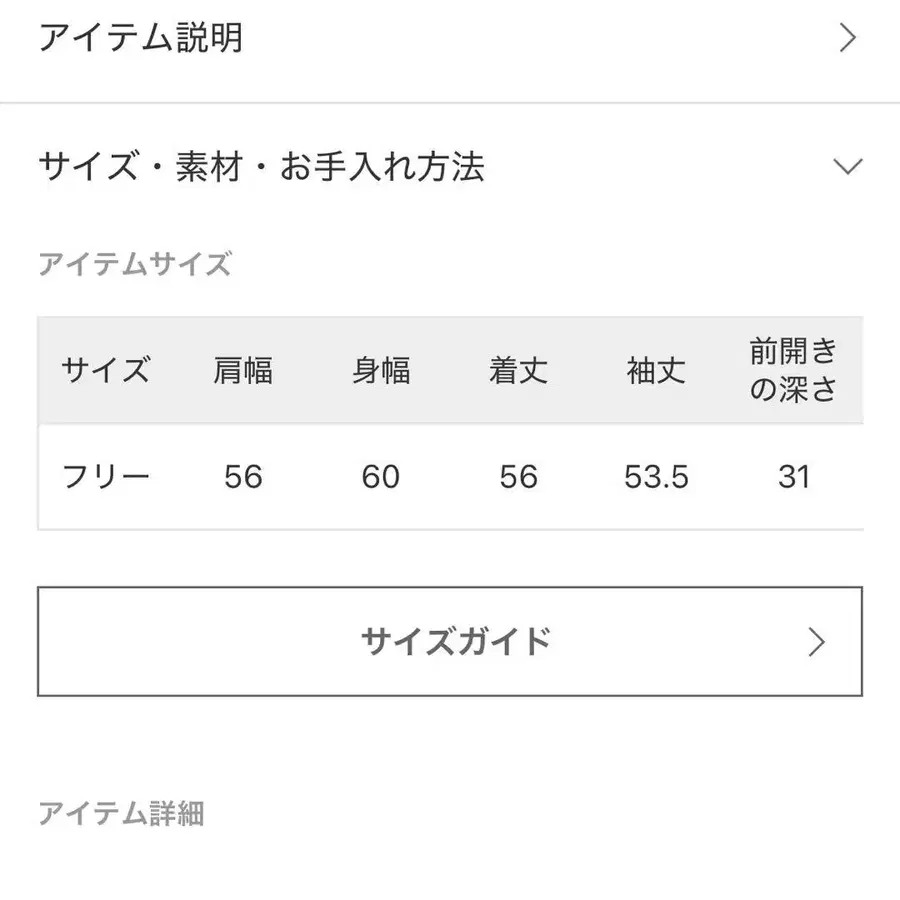This screenshot has height=900, width=900.
Task: Select the 身幅 column header
Action: point(381,371)
